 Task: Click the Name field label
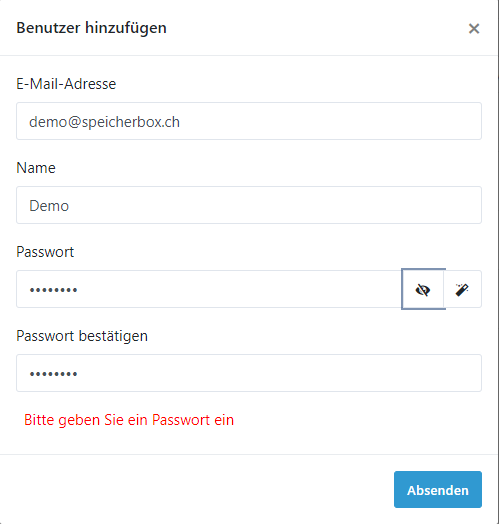36,168
